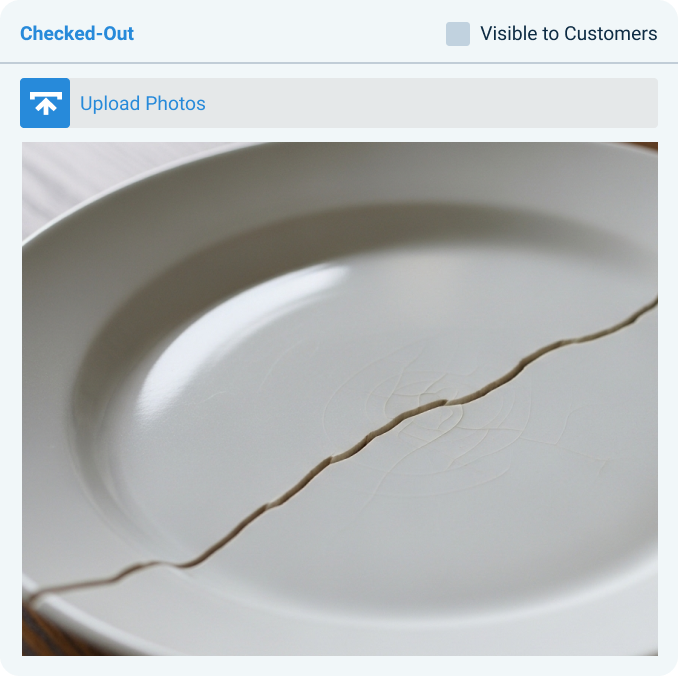Screen dimensions: 678x676
Task: Click the header area between Checked-Out and checkbox
Action: (290, 33)
